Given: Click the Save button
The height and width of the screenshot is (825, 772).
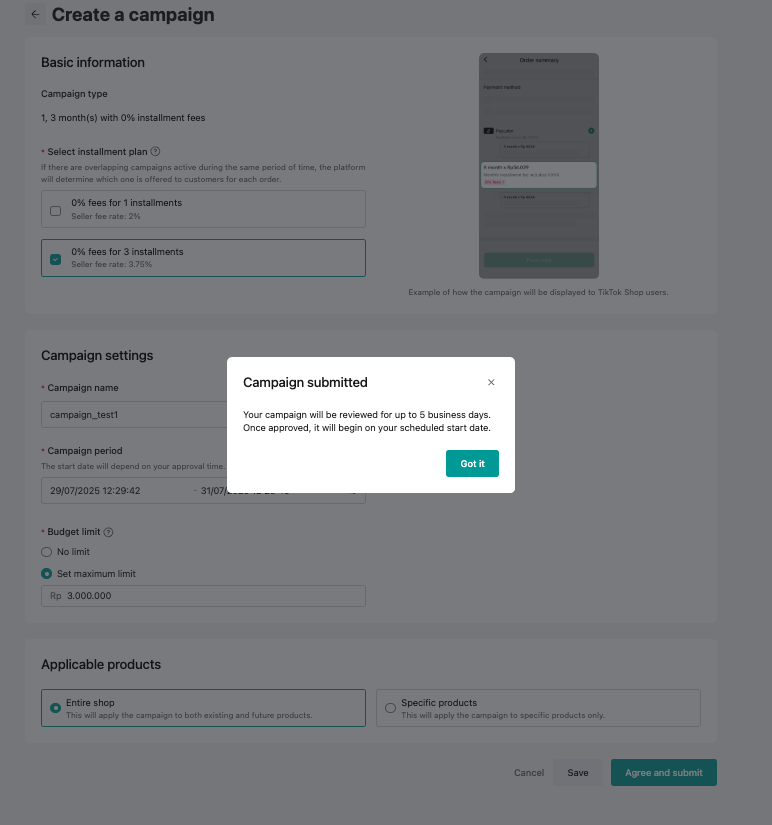Looking at the screenshot, I should (578, 773).
